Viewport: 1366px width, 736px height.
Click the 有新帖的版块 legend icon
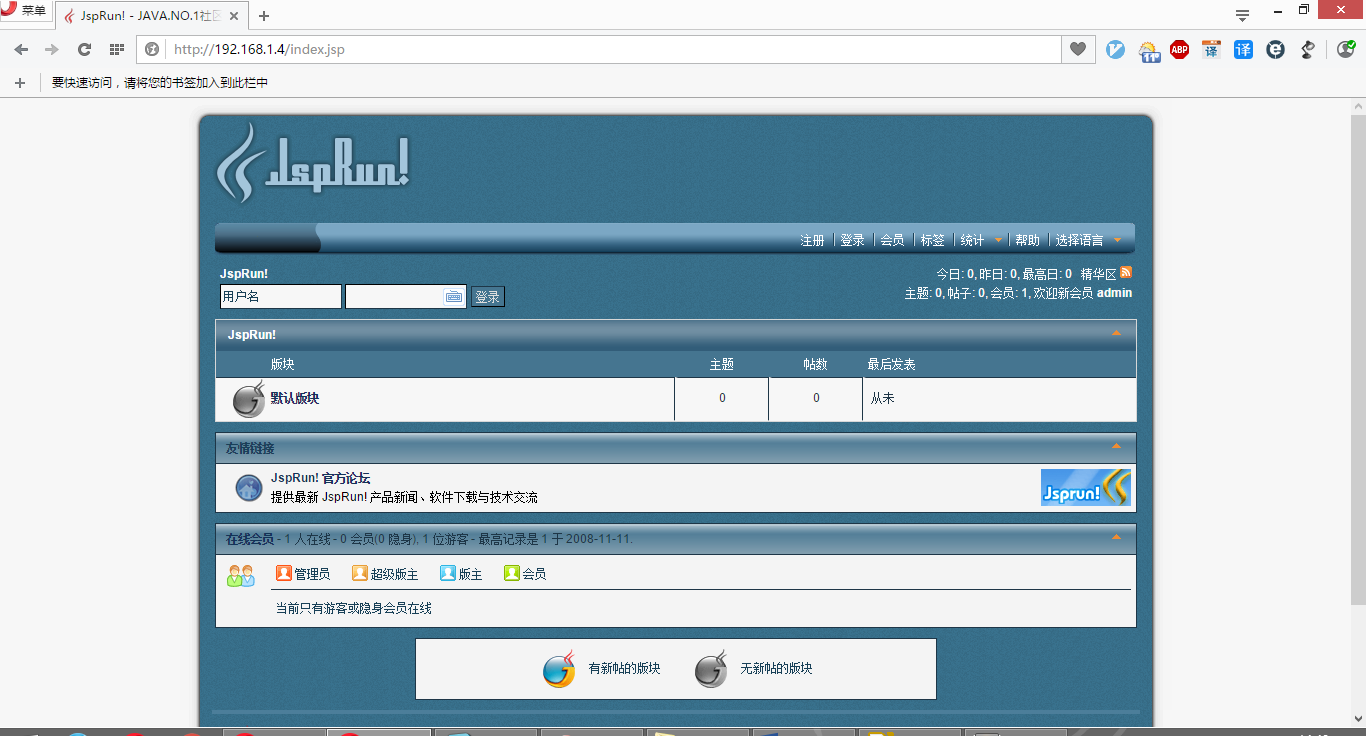(560, 668)
